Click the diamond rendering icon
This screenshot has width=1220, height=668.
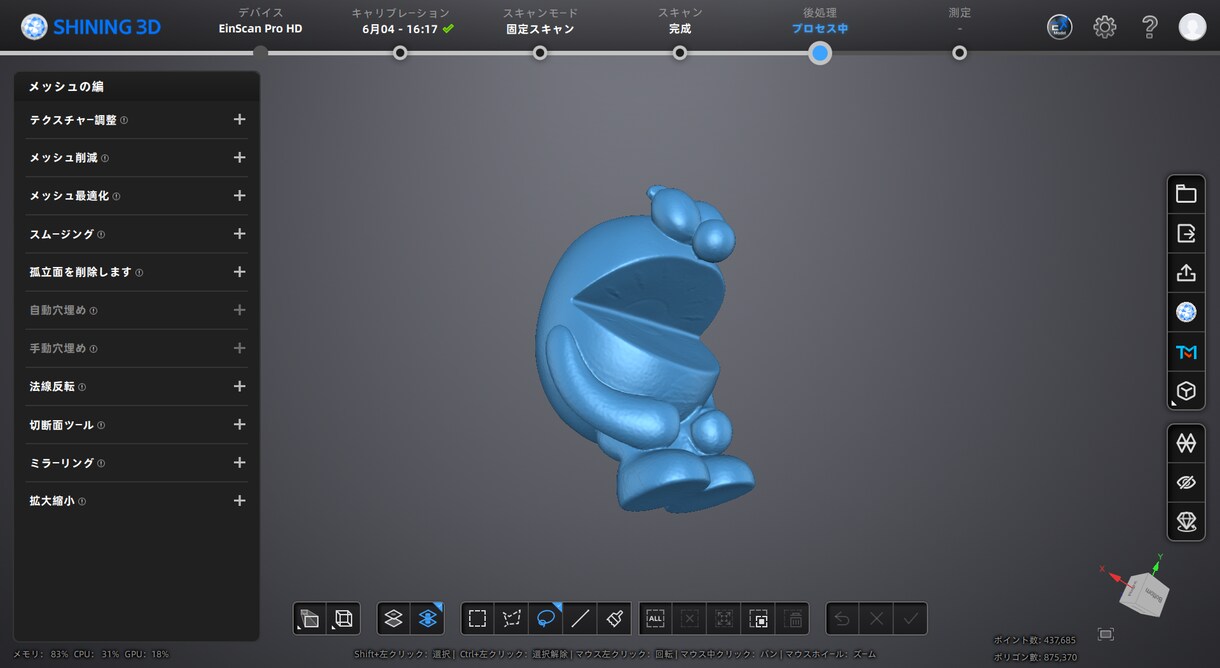(1186, 521)
